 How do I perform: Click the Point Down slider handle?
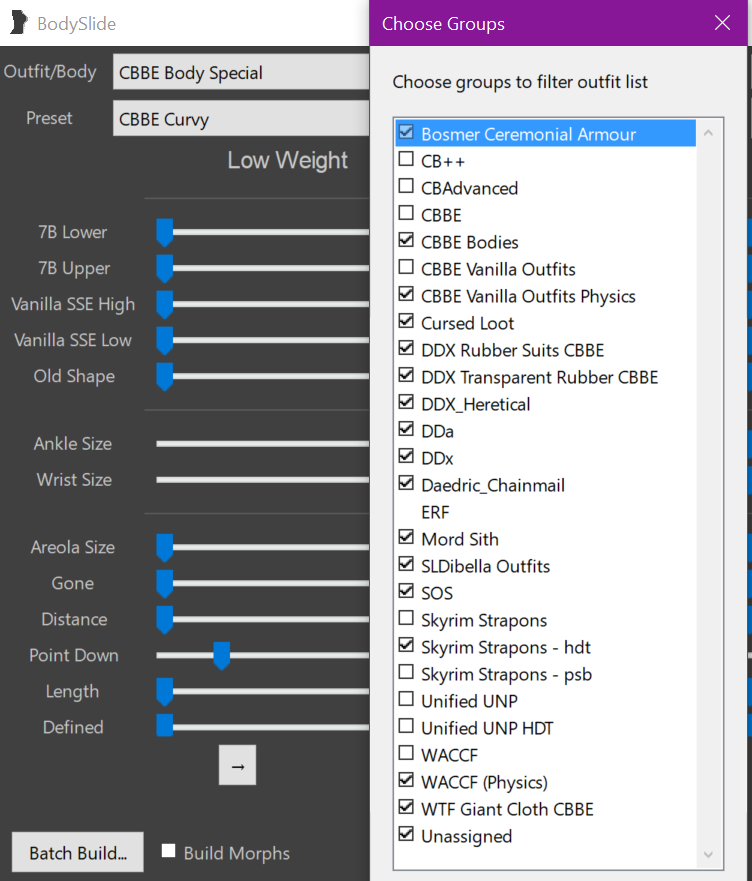221,656
